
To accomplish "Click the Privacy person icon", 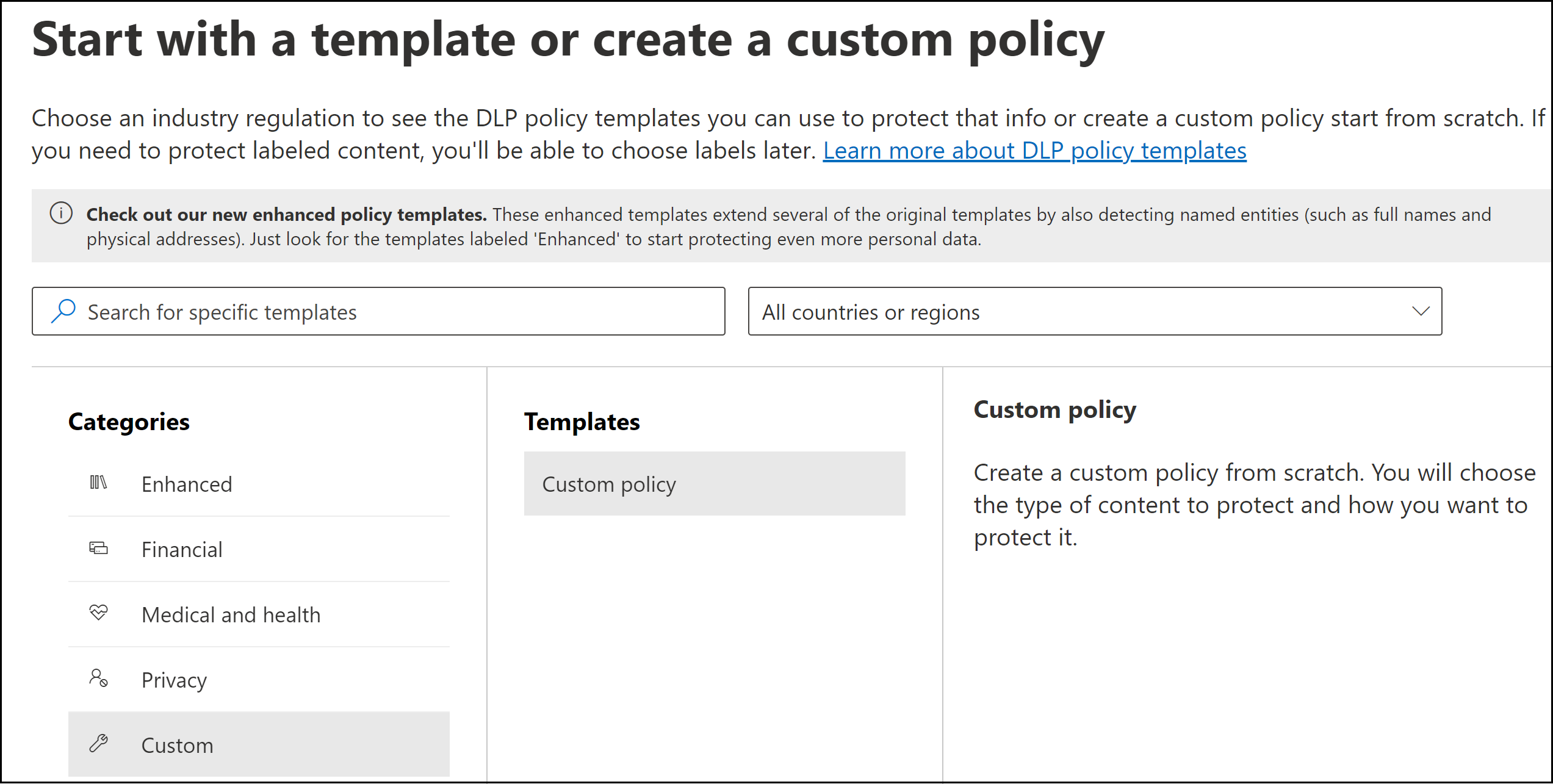I will (x=98, y=678).
